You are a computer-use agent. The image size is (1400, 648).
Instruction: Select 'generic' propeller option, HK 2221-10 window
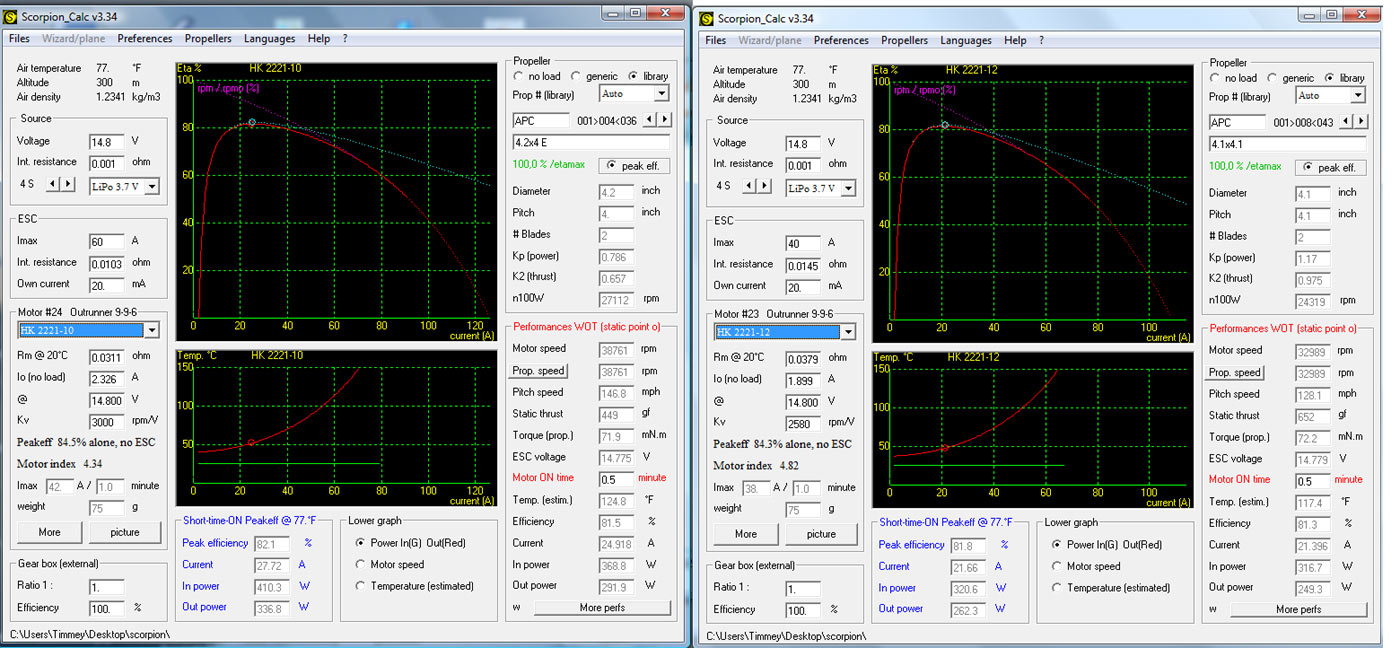pyautogui.click(x=577, y=76)
